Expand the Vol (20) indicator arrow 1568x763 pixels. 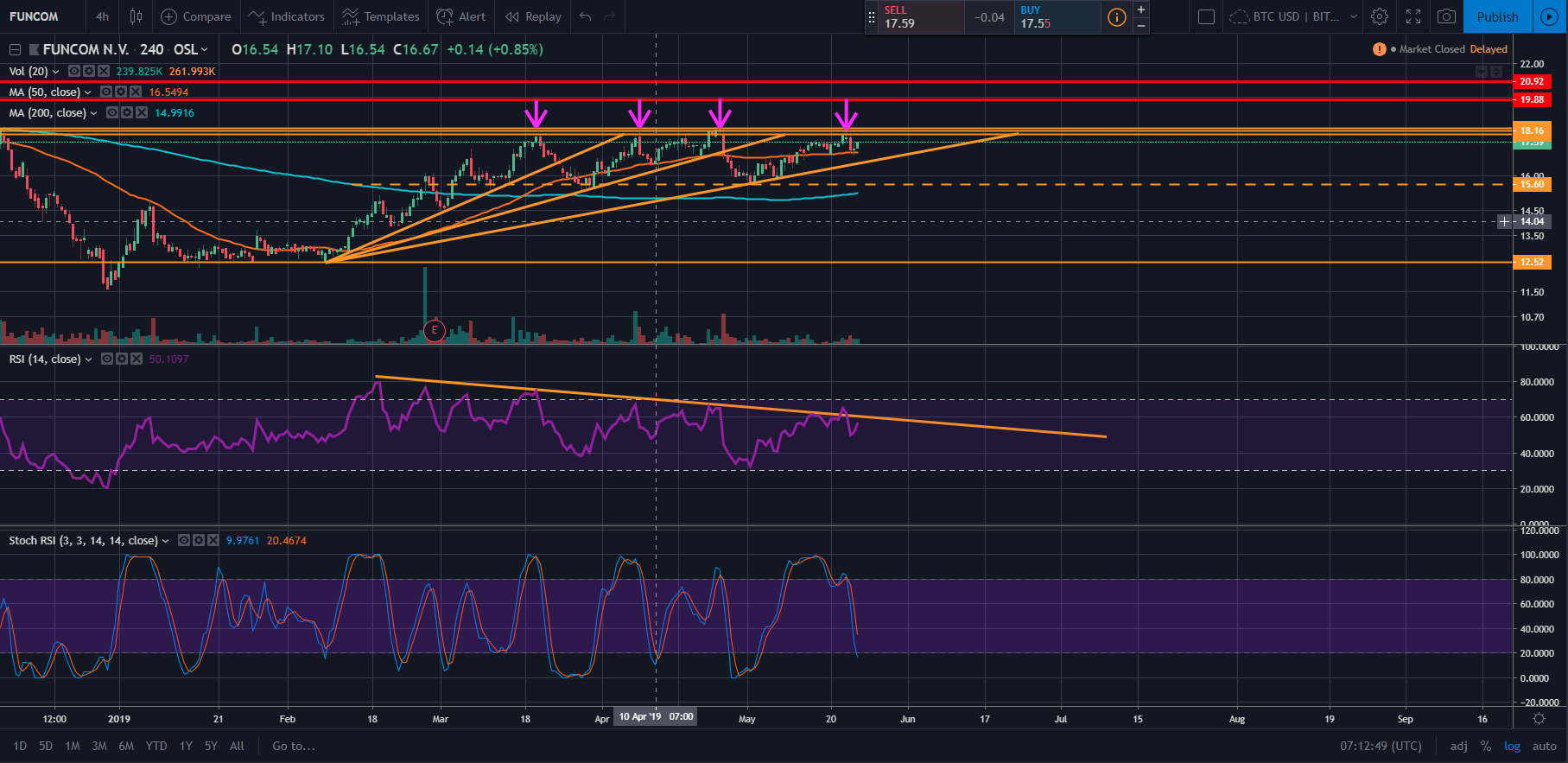[x=56, y=72]
